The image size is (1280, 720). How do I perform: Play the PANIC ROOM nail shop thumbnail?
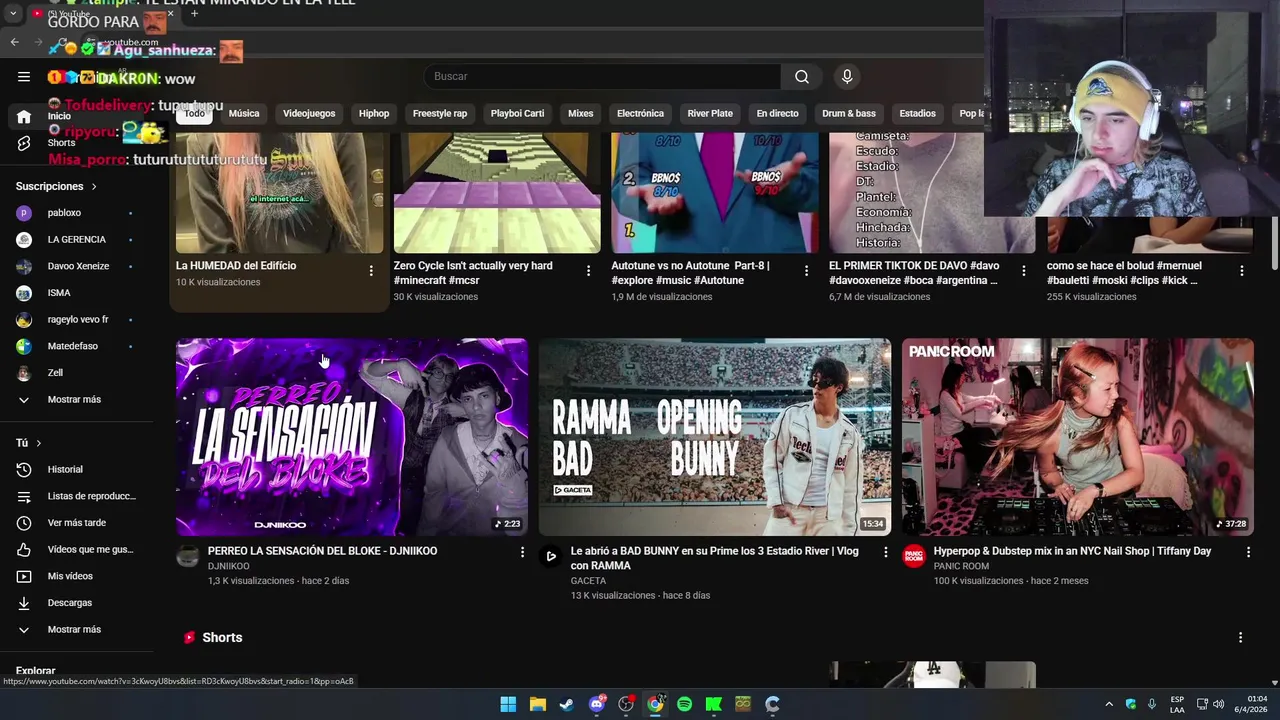click(1078, 437)
